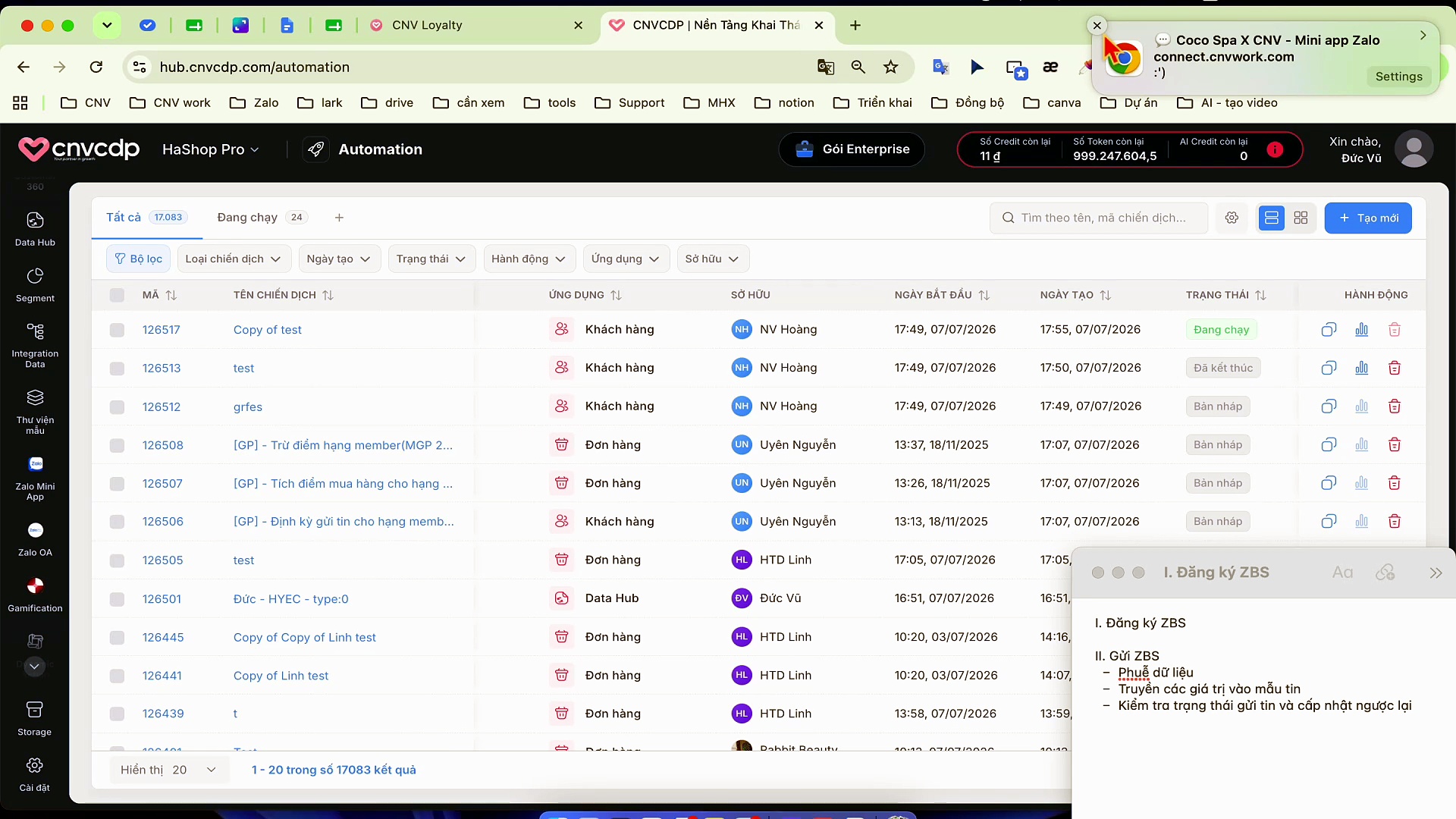Viewport: 1456px width, 819px height.
Task: Open Gamification sidebar item
Action: [35, 595]
